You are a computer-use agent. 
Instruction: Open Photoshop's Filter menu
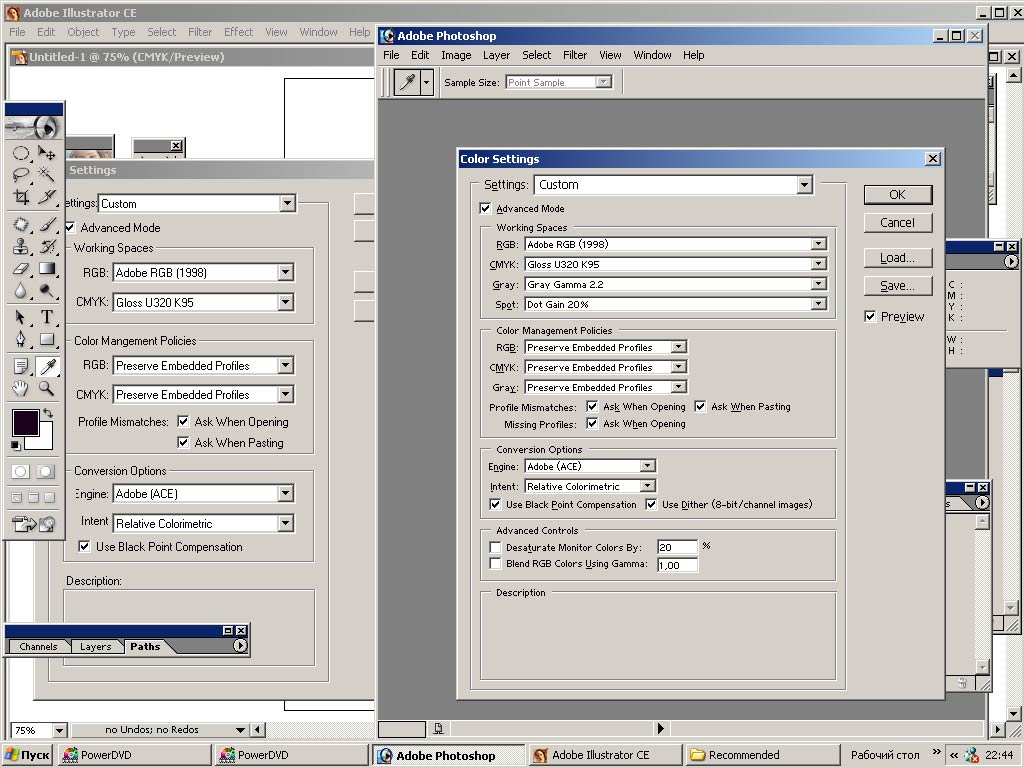click(x=575, y=56)
